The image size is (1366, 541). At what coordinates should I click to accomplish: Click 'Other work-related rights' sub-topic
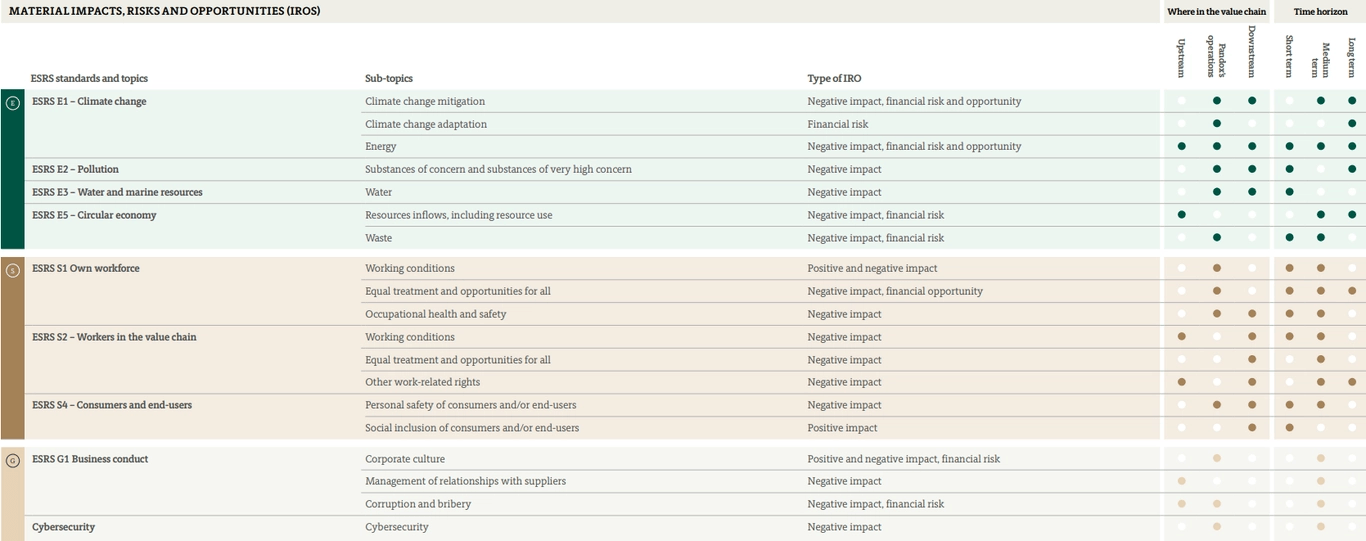click(x=422, y=382)
